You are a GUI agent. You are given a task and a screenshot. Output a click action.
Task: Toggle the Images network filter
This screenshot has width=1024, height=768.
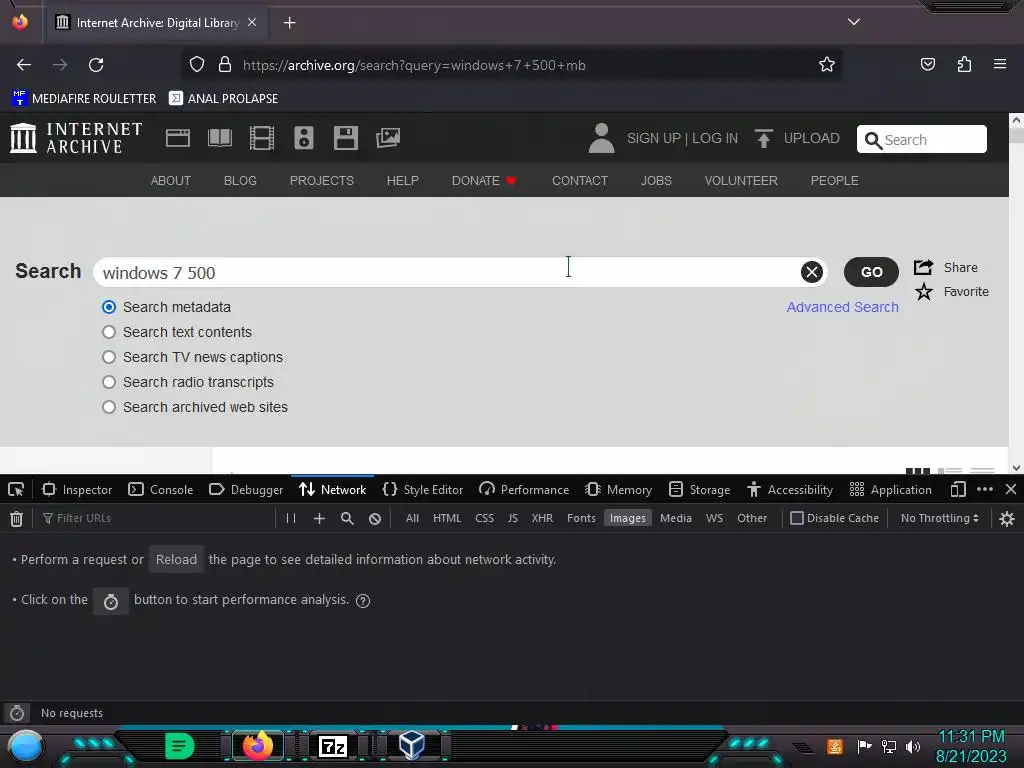tap(628, 519)
